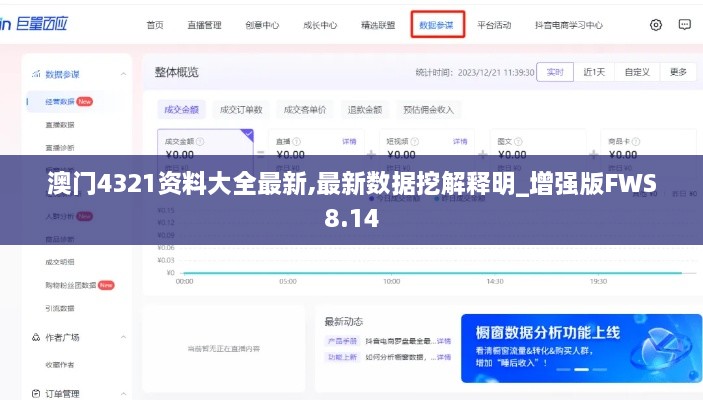Open 数据参谋 in top navigation

(436, 25)
